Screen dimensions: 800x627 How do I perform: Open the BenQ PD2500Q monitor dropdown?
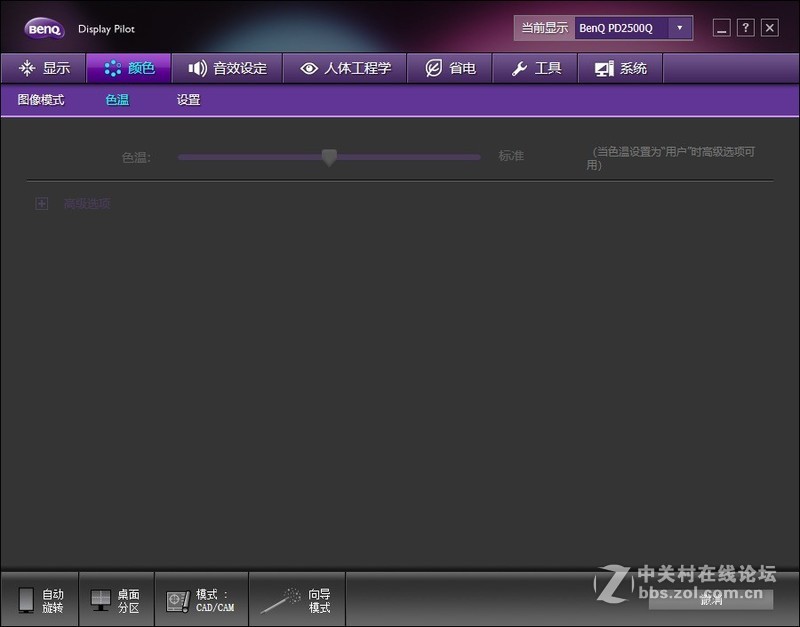coord(677,28)
